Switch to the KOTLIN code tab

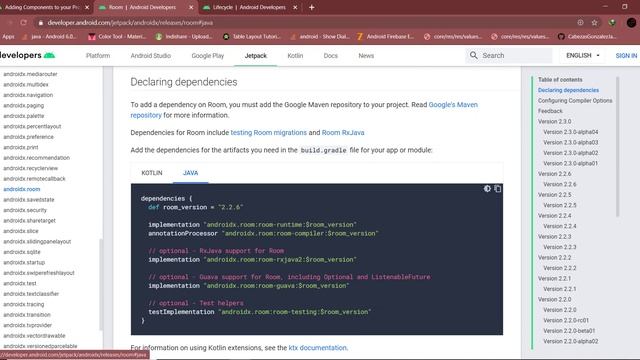(x=152, y=173)
